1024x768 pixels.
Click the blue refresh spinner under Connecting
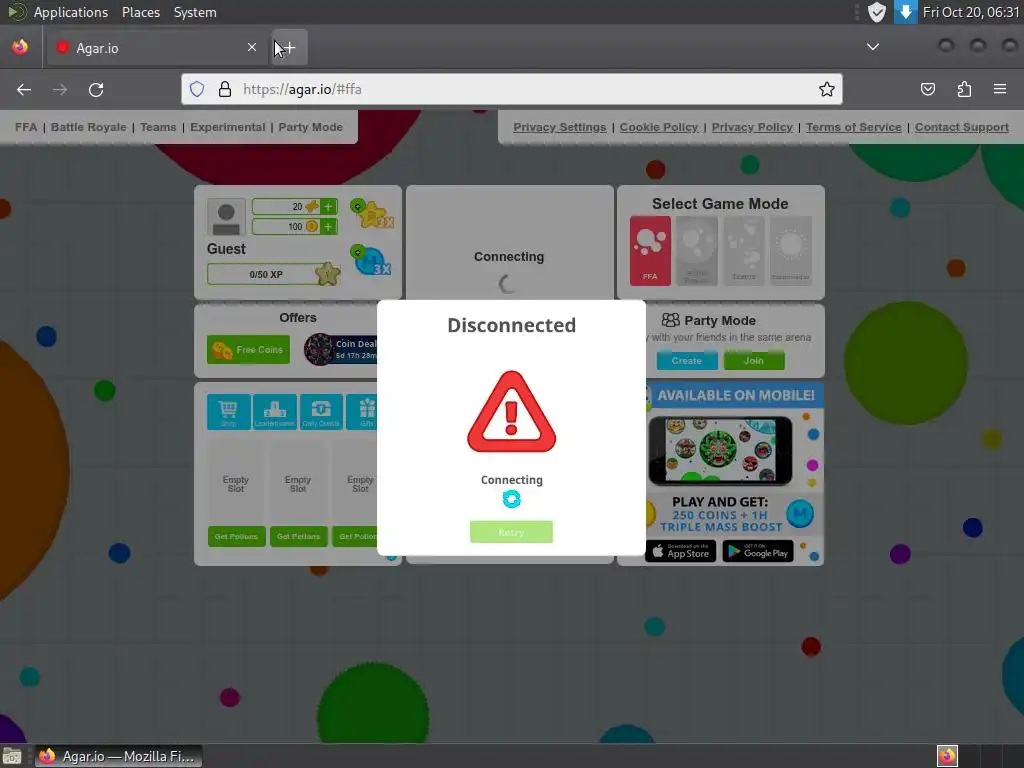511,500
